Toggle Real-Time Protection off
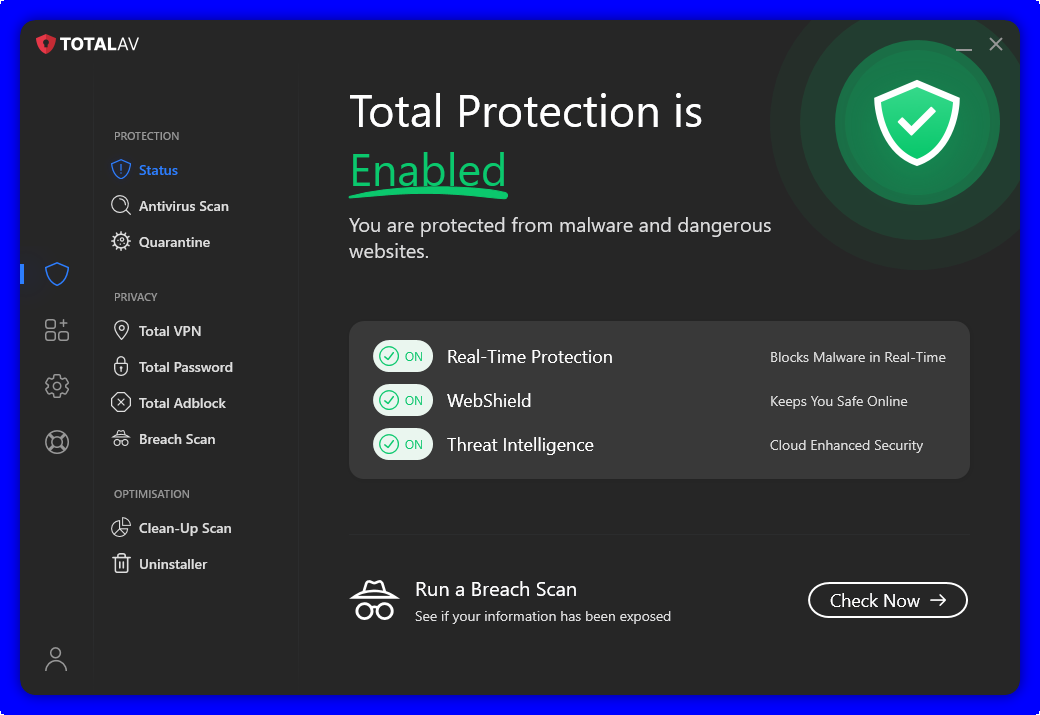 pos(402,357)
